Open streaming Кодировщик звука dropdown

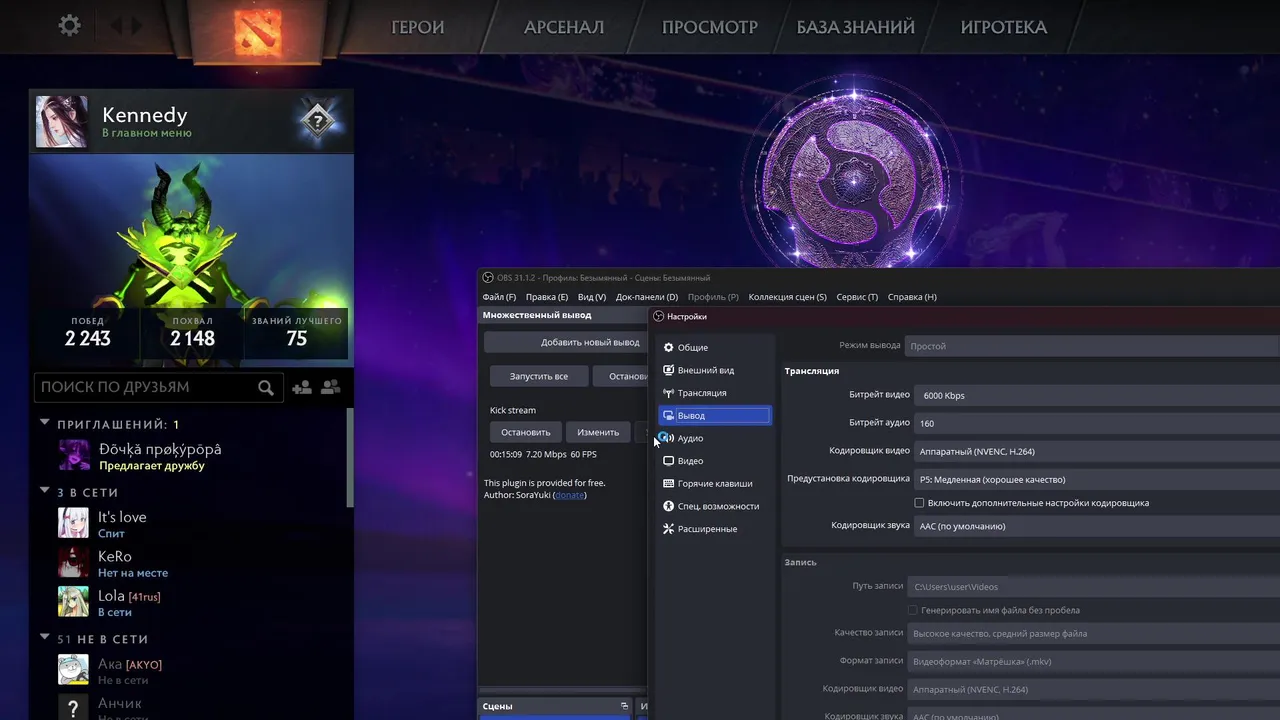(1097, 526)
